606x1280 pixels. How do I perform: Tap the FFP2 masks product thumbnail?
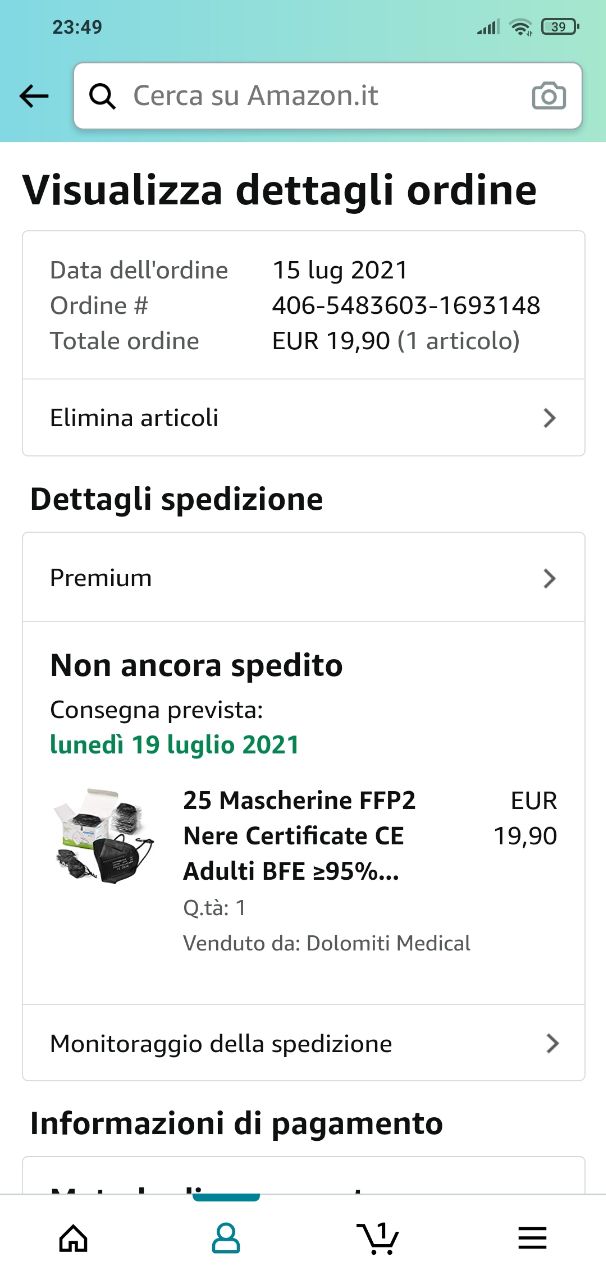[x=104, y=836]
